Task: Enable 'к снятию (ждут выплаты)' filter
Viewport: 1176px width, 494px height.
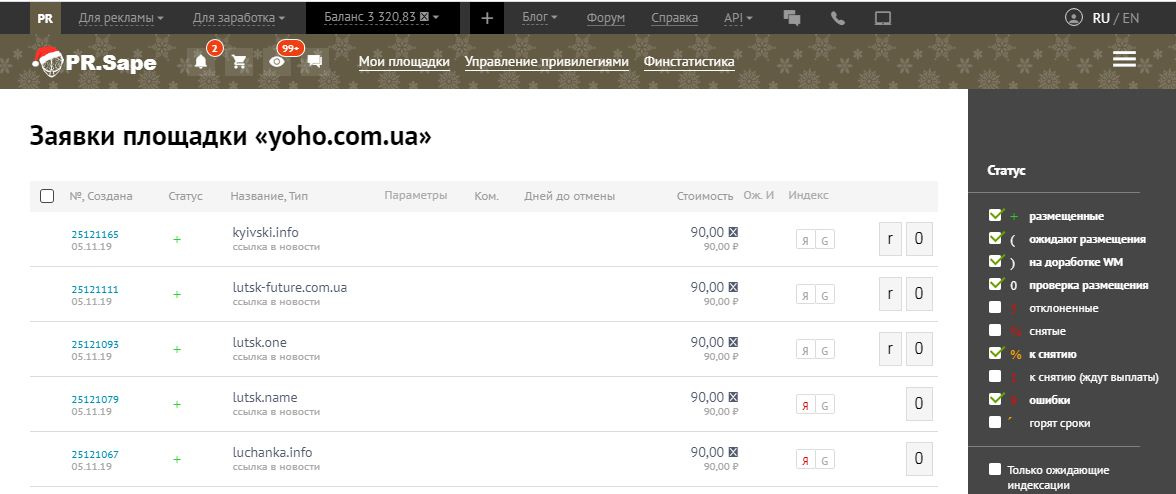Action: click(994, 376)
